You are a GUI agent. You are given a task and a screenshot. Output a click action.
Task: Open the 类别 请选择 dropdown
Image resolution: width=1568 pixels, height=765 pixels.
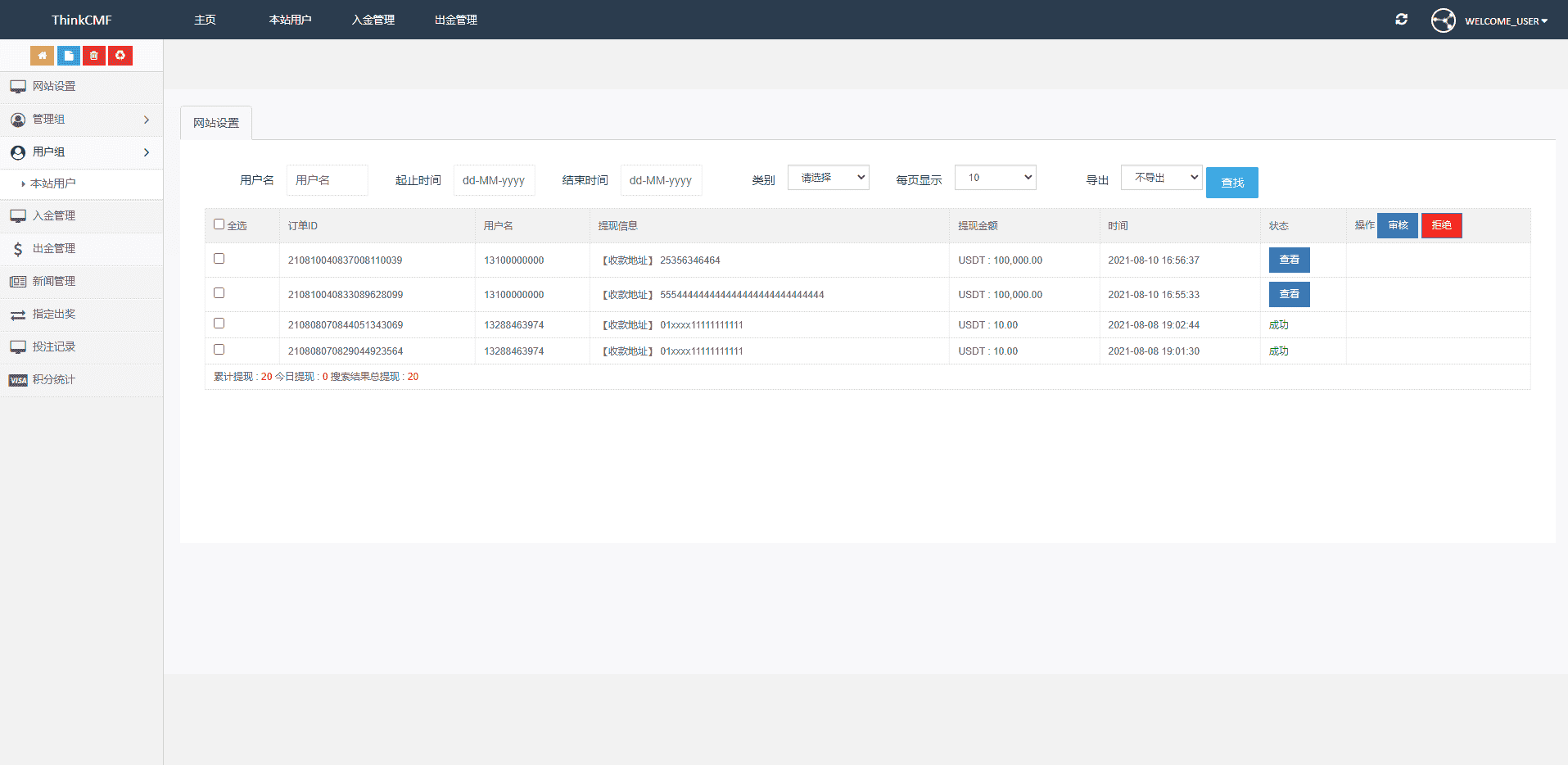click(x=828, y=178)
